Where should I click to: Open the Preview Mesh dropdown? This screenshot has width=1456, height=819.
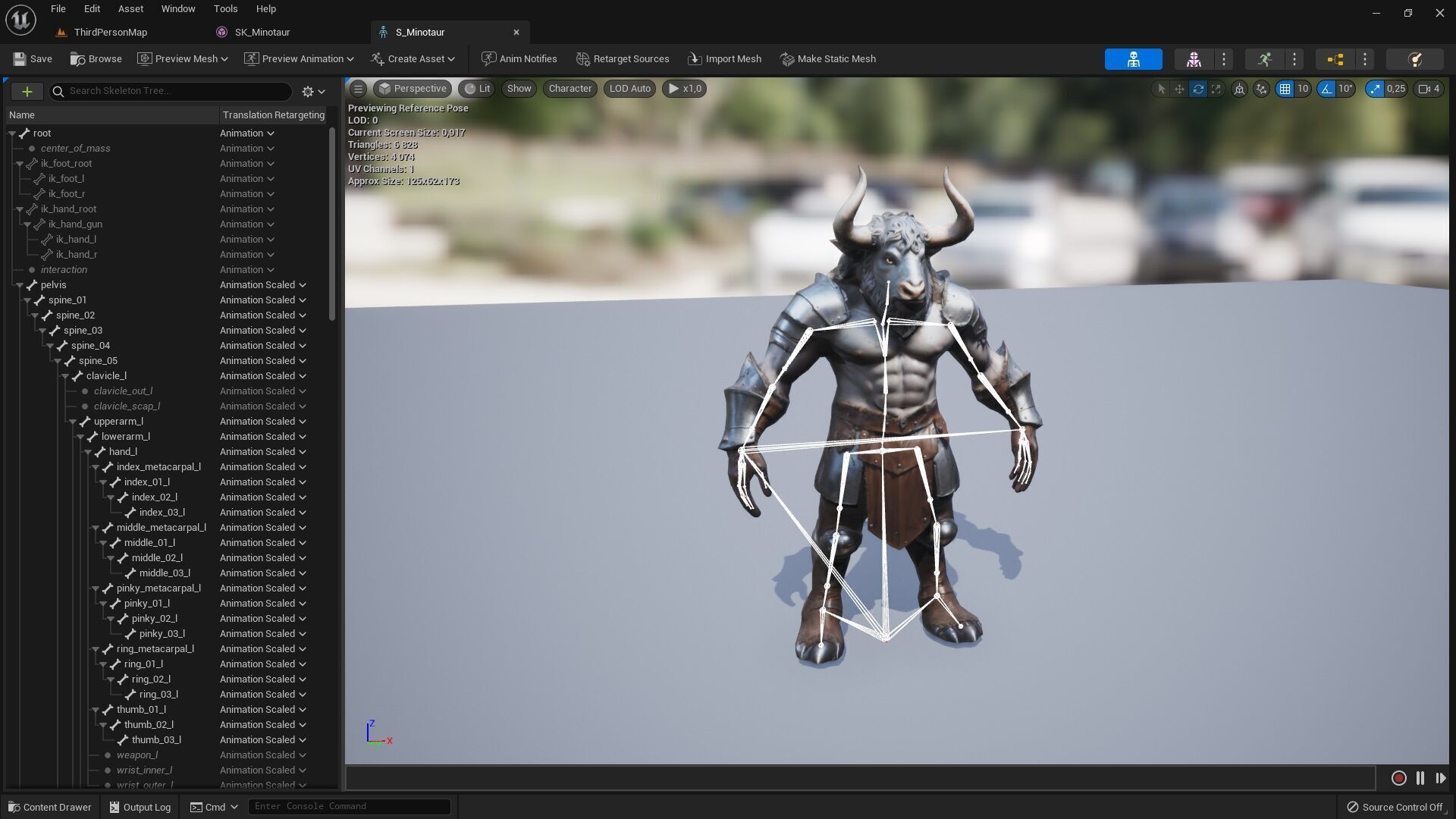point(183,59)
